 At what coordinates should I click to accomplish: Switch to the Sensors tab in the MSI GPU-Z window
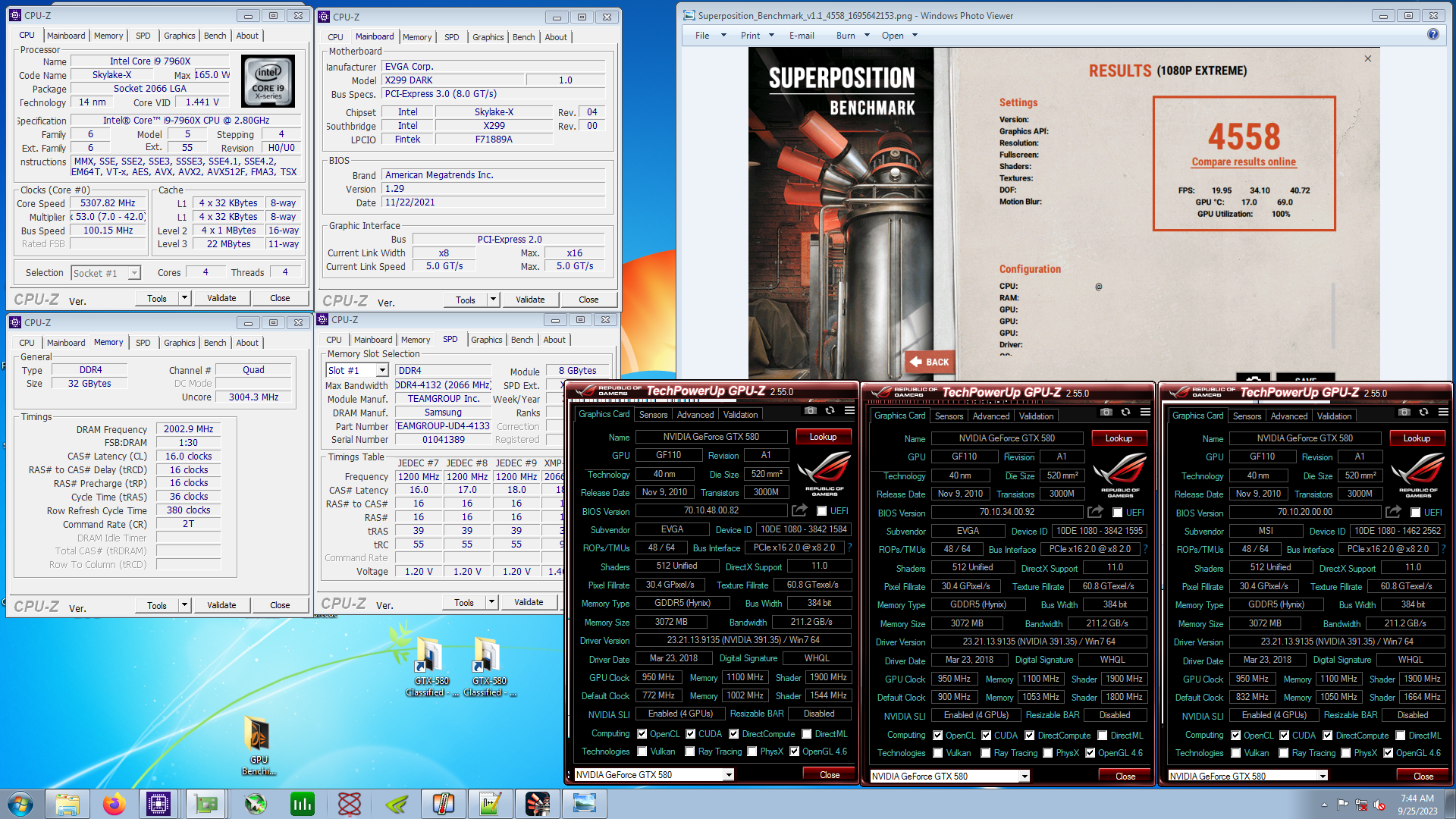pyautogui.click(x=1247, y=416)
